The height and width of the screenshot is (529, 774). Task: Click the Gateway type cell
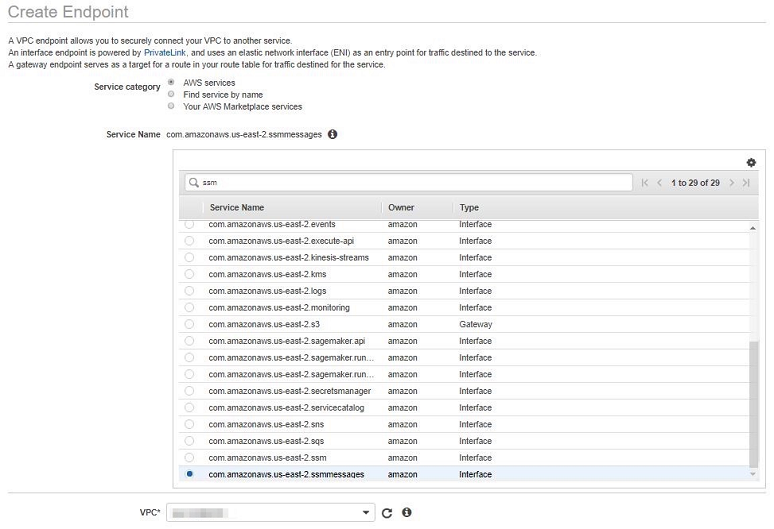click(475, 324)
